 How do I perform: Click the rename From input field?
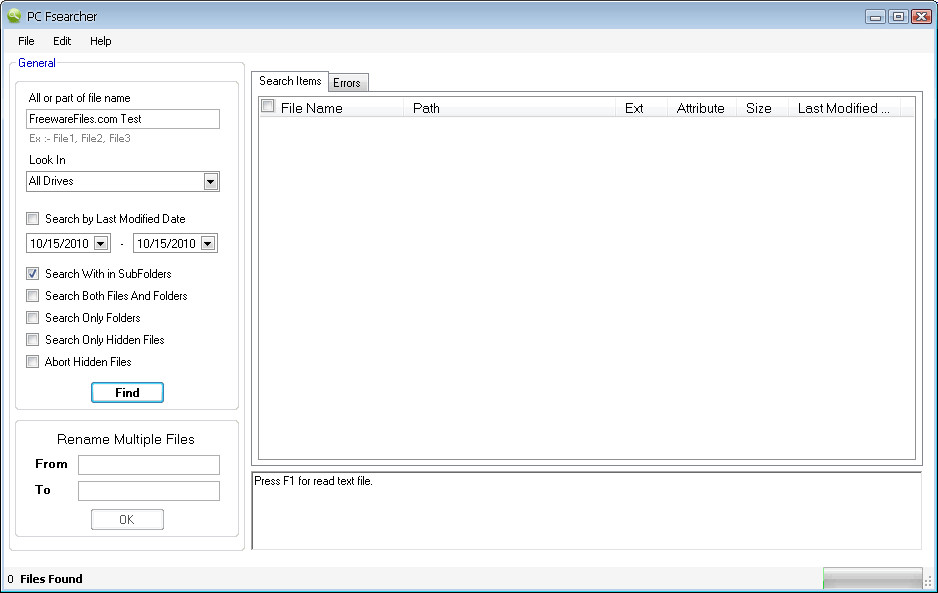[149, 465]
